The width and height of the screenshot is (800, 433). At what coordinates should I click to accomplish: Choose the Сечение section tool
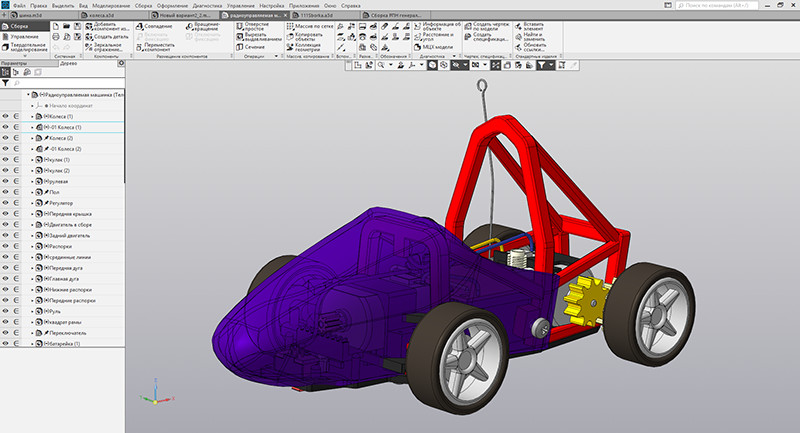pos(254,47)
